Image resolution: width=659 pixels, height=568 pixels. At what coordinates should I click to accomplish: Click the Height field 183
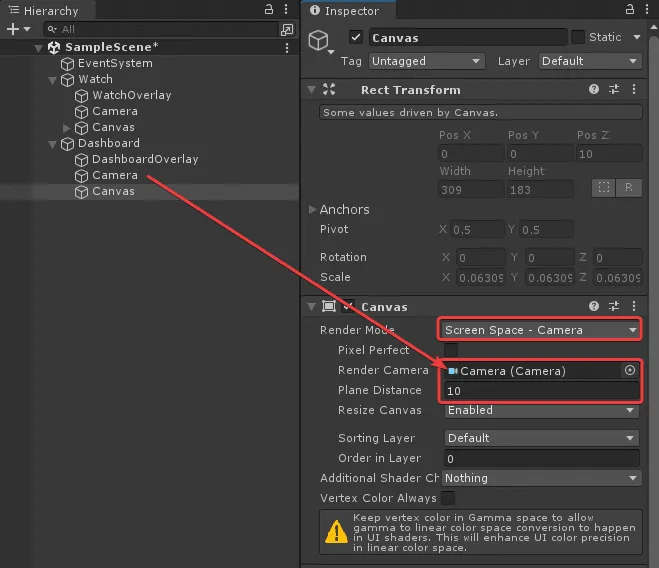click(540, 190)
